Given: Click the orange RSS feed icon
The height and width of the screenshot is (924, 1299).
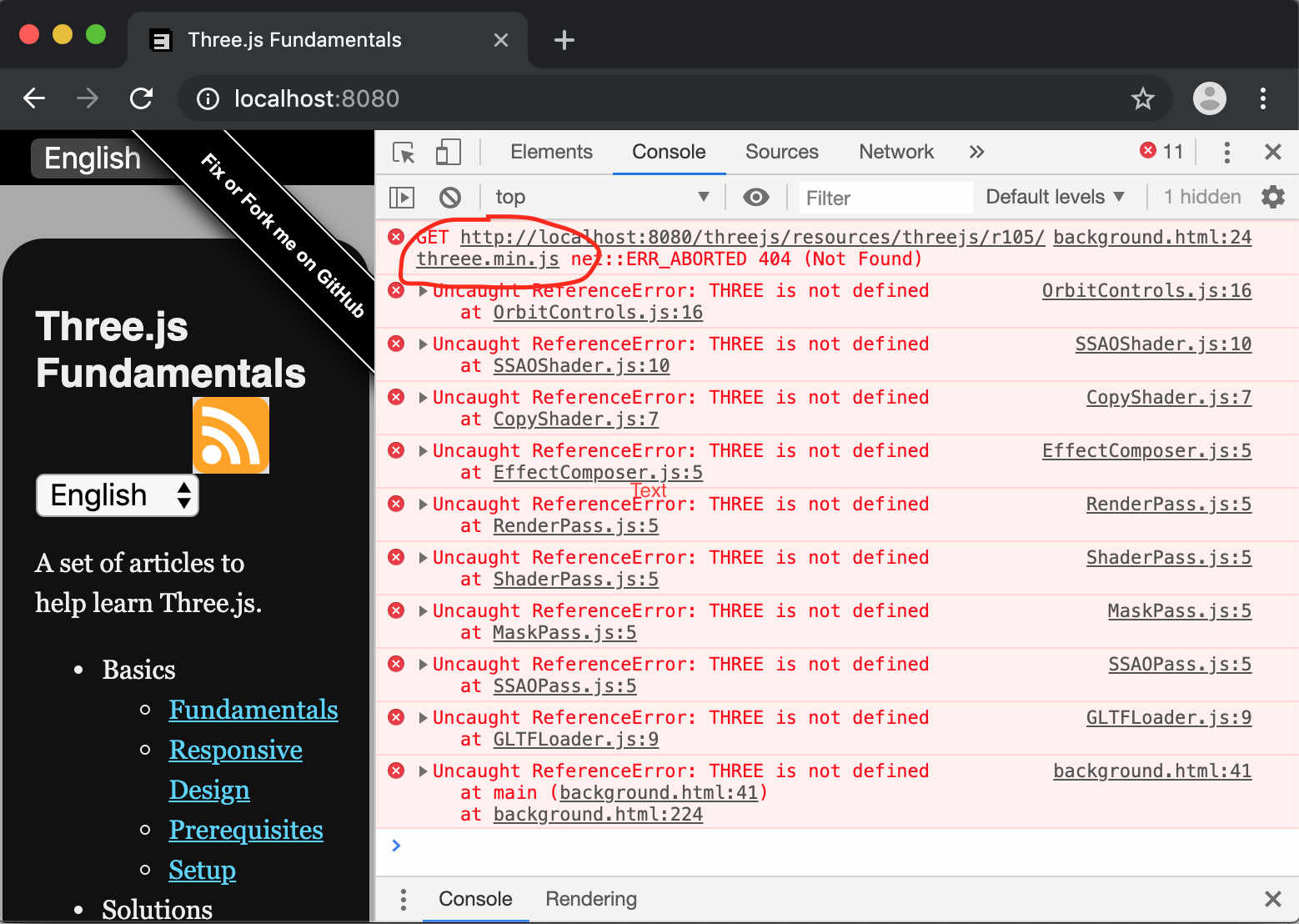Looking at the screenshot, I should [231, 434].
